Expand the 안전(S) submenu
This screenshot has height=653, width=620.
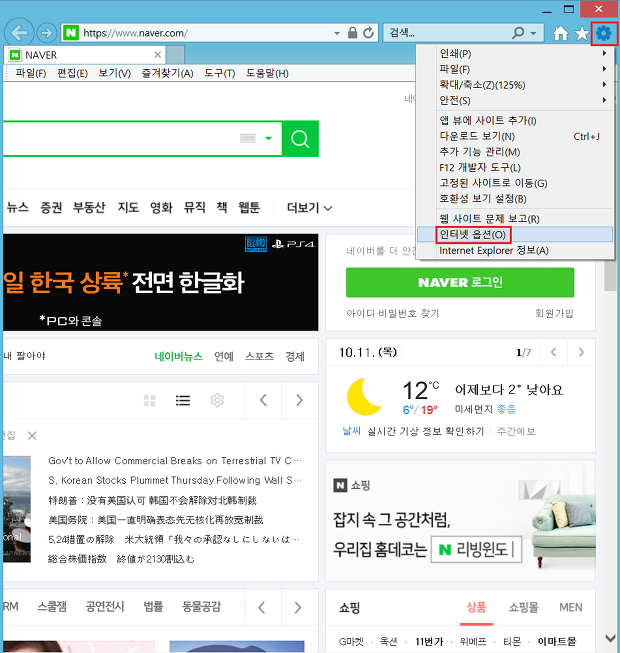click(x=515, y=100)
